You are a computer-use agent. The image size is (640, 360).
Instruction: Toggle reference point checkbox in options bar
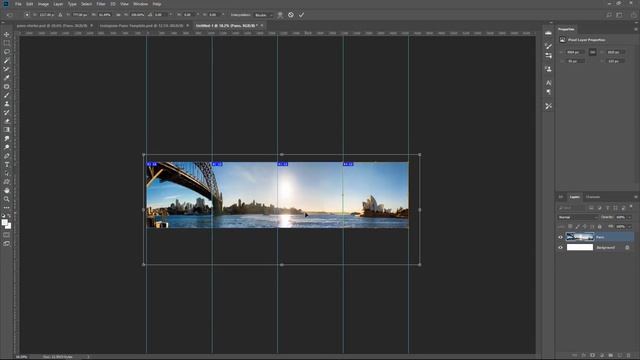pos(27,15)
